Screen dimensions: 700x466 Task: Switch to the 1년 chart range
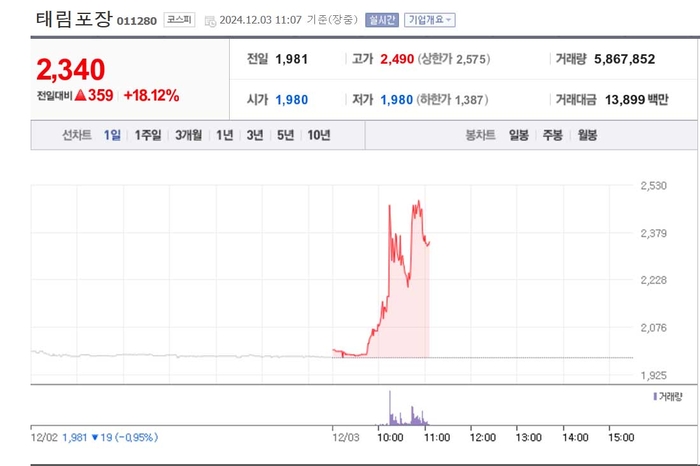(225, 135)
